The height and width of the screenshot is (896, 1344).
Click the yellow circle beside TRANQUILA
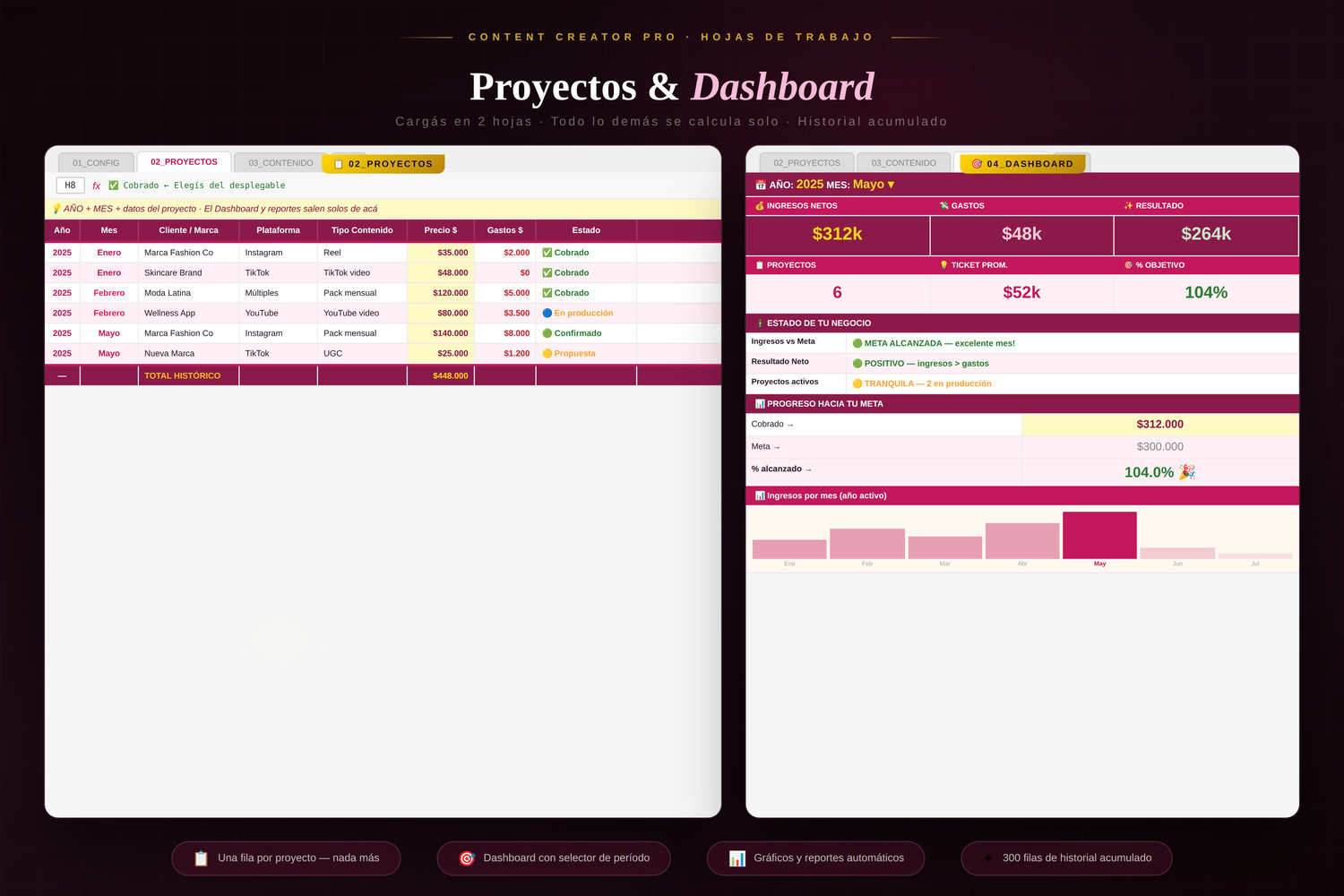[857, 383]
